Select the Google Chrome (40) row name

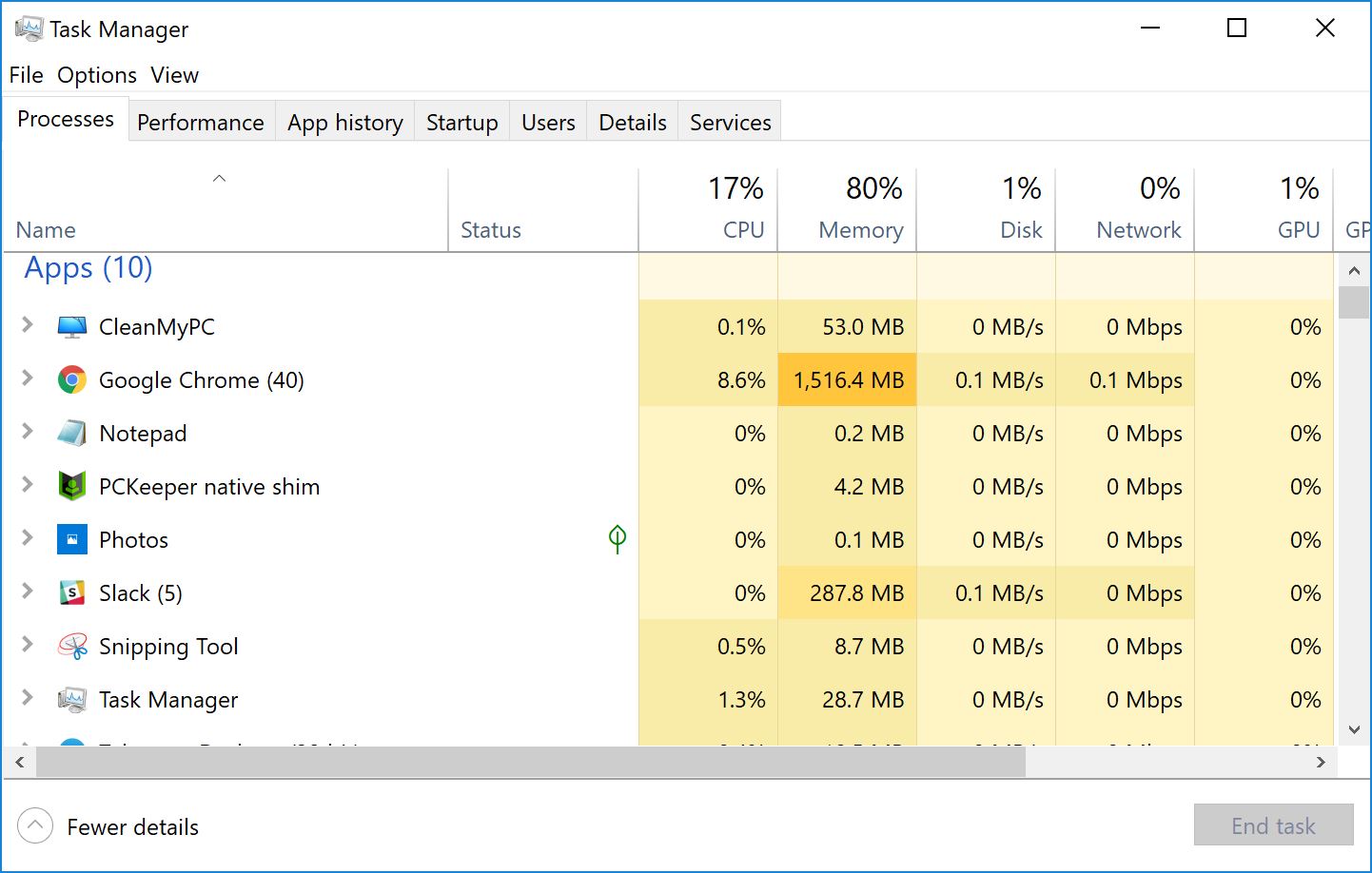(202, 380)
